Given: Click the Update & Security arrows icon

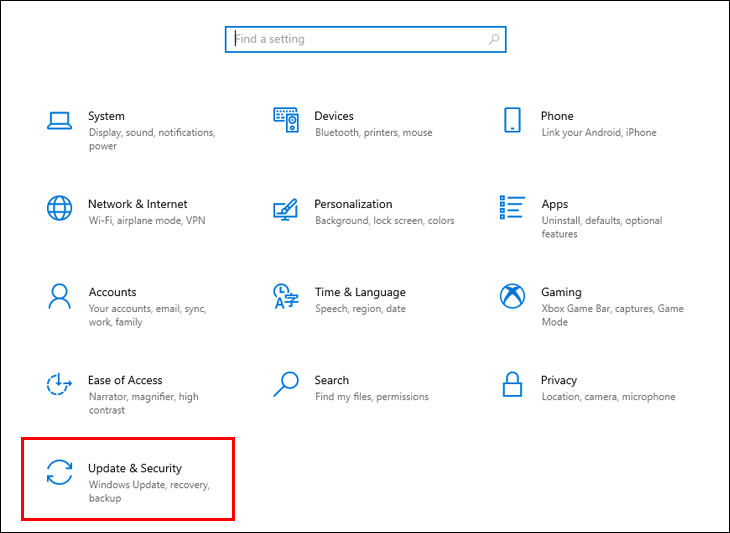Looking at the screenshot, I should tap(60, 472).
